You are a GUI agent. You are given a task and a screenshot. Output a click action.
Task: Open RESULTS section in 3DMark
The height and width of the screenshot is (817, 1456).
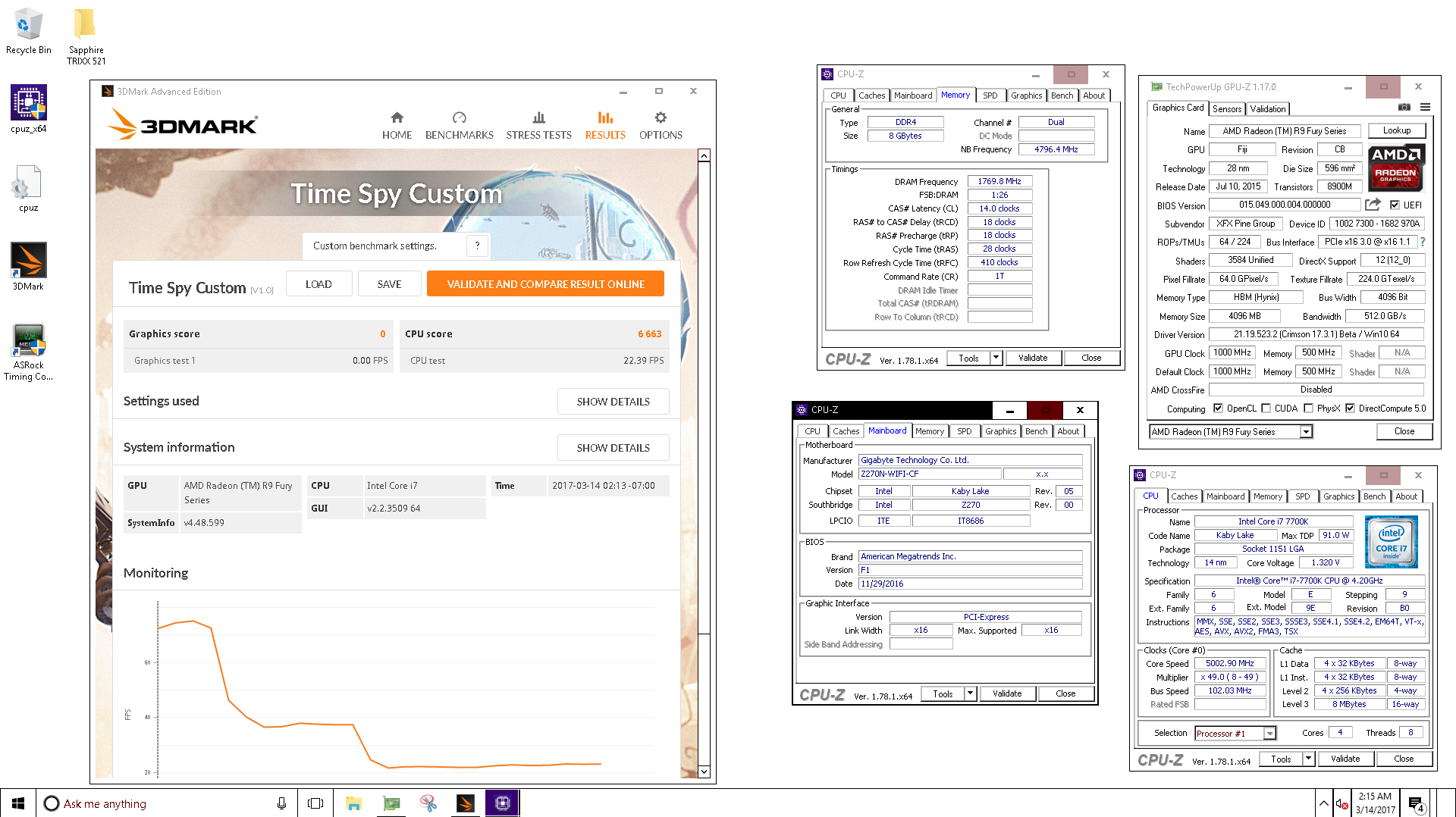point(605,126)
